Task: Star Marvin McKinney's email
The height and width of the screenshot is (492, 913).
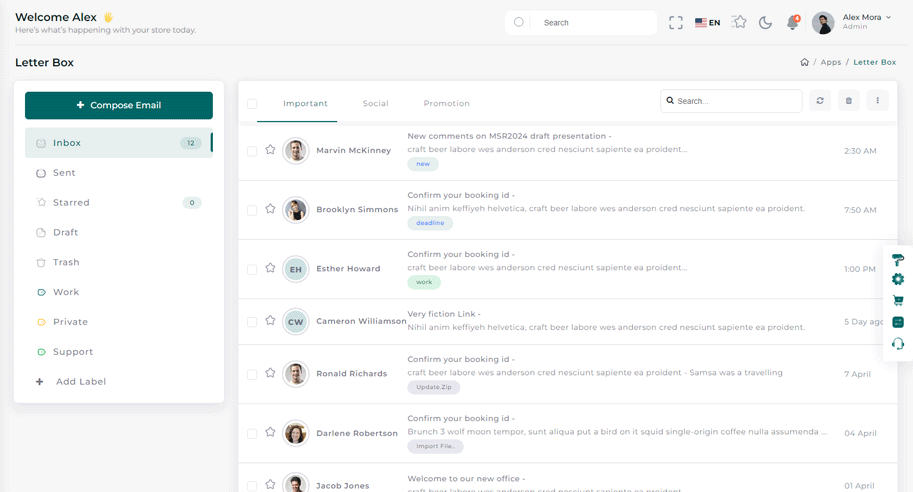Action: (x=270, y=150)
